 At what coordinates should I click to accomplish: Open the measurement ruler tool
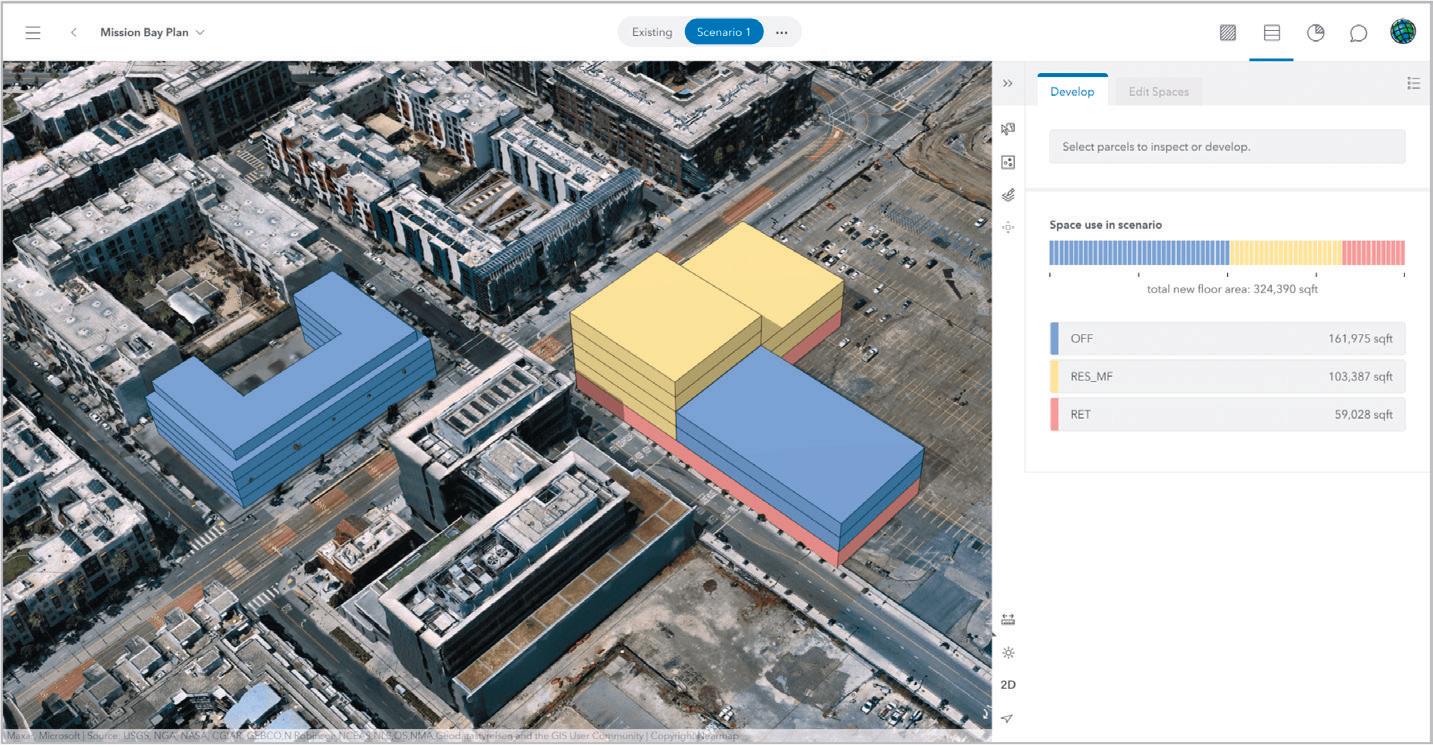[x=1008, y=619]
